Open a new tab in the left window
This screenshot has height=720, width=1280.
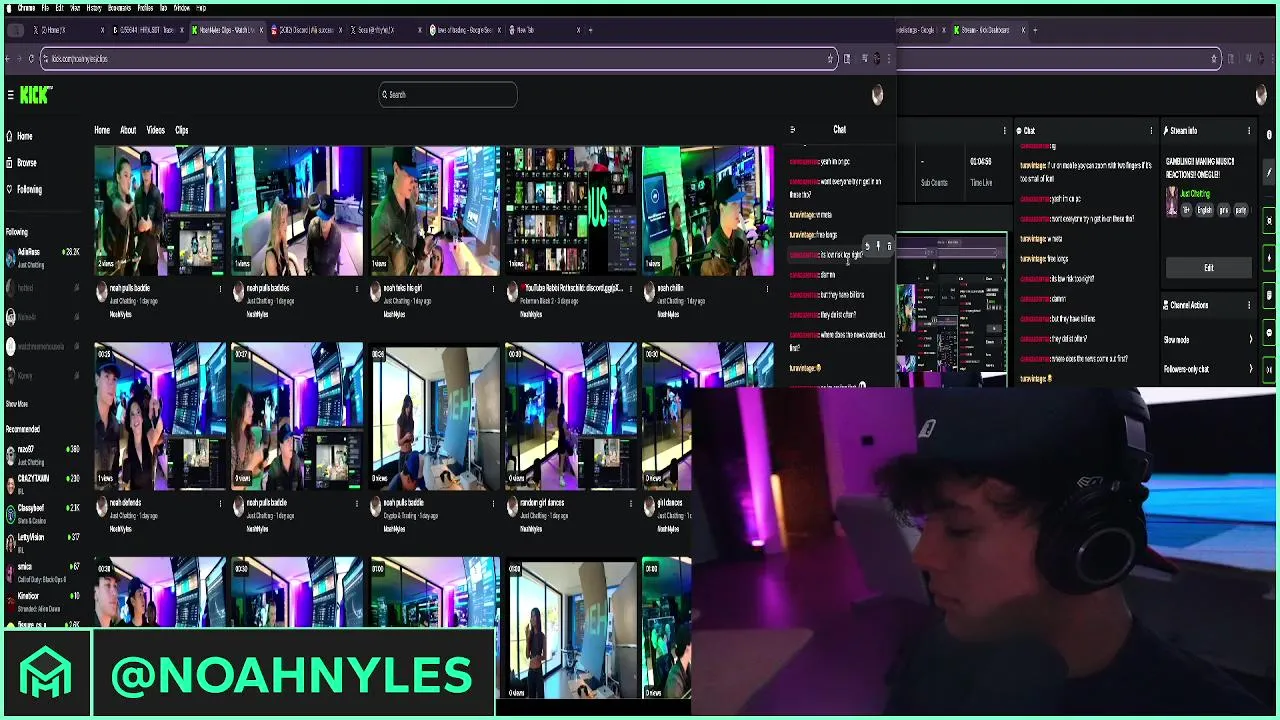(590, 30)
